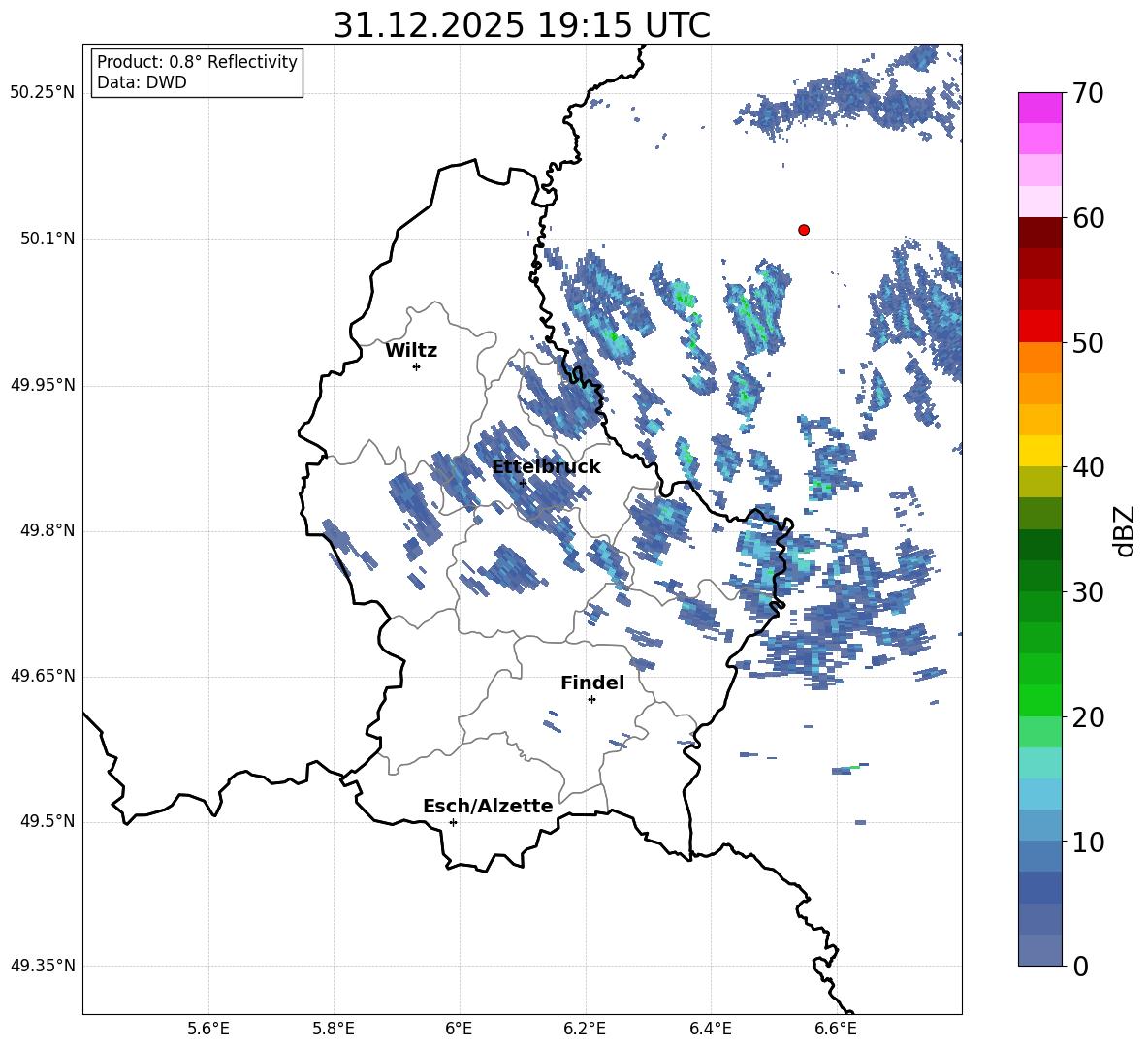Click the 6°E longitude label
Screen dimensions: 1148x1048
point(459,1029)
